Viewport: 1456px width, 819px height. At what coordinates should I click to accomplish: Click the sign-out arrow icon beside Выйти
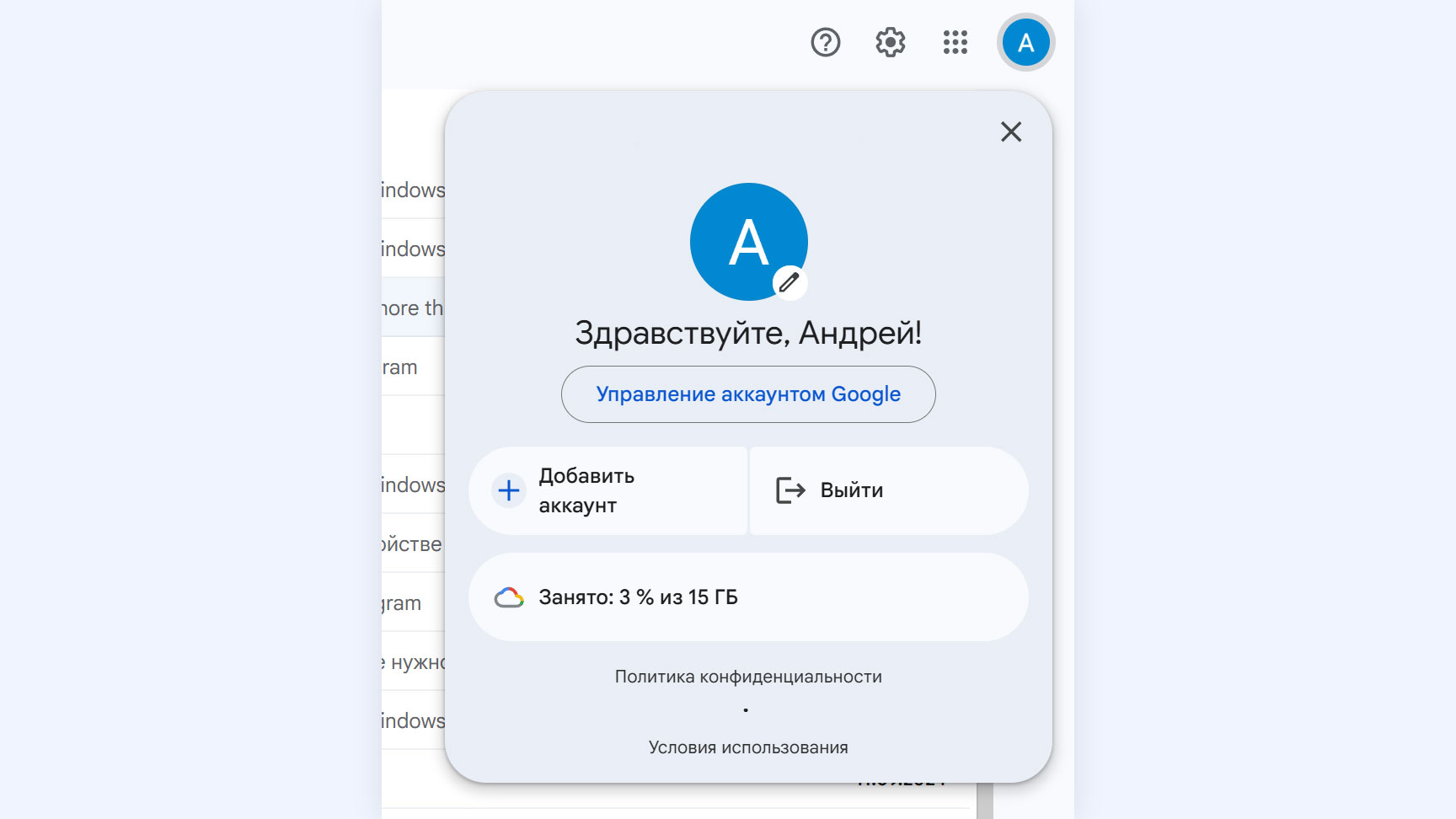[790, 490]
